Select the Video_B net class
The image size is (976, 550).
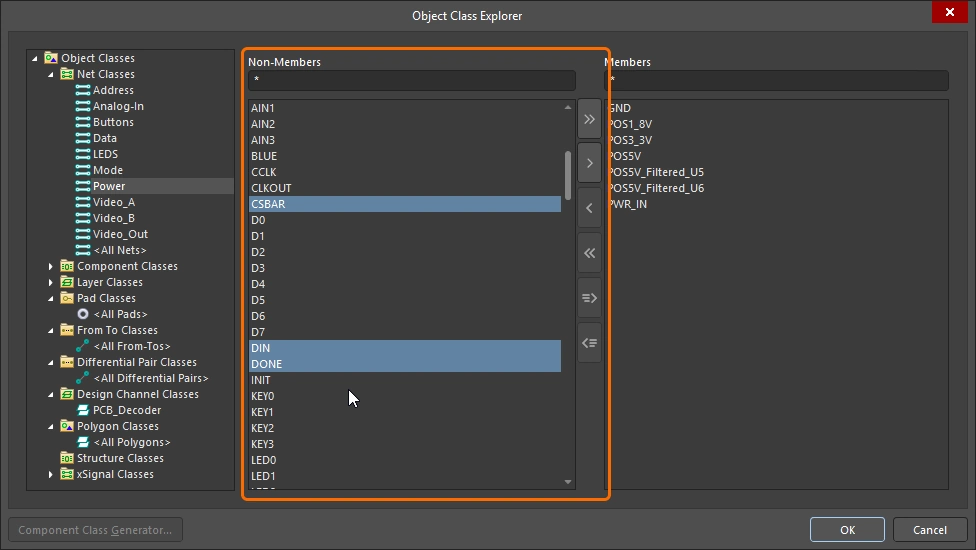pos(114,218)
